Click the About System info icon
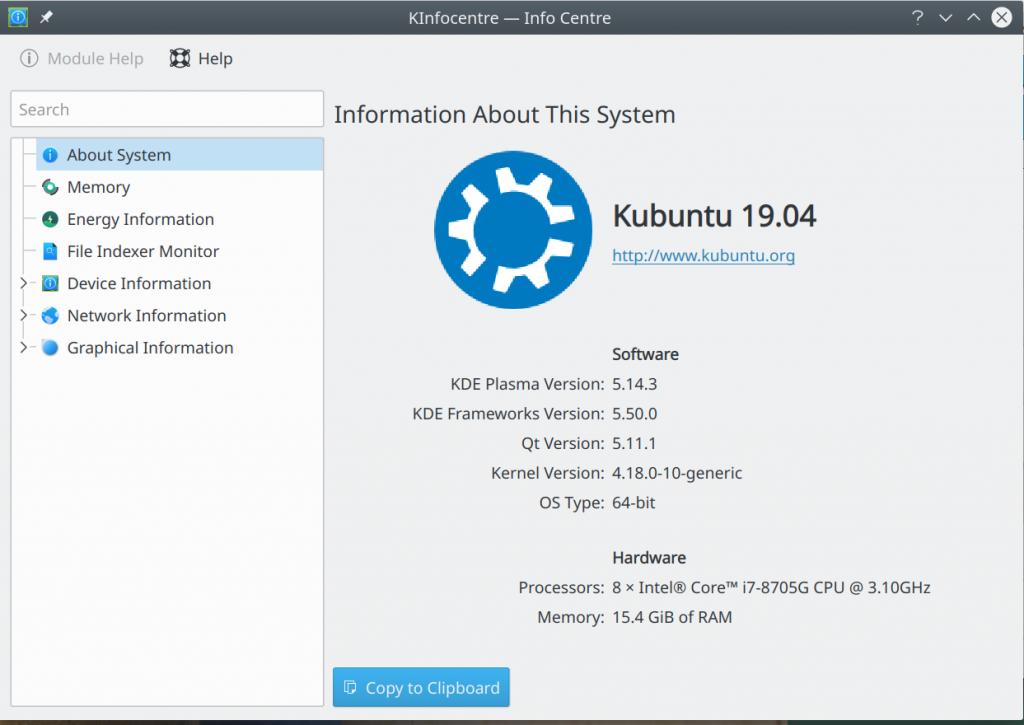Screen dimensions: 1024x725 [x=50, y=155]
